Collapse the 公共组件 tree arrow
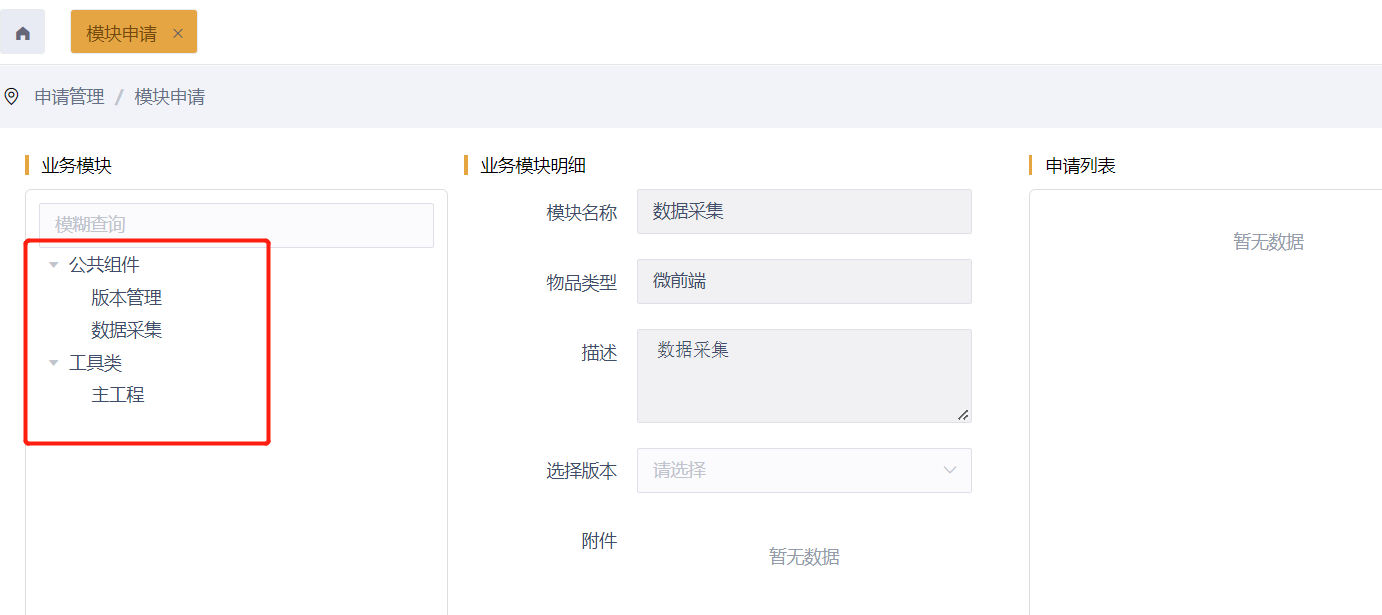The height and width of the screenshot is (615, 1382). [54, 266]
